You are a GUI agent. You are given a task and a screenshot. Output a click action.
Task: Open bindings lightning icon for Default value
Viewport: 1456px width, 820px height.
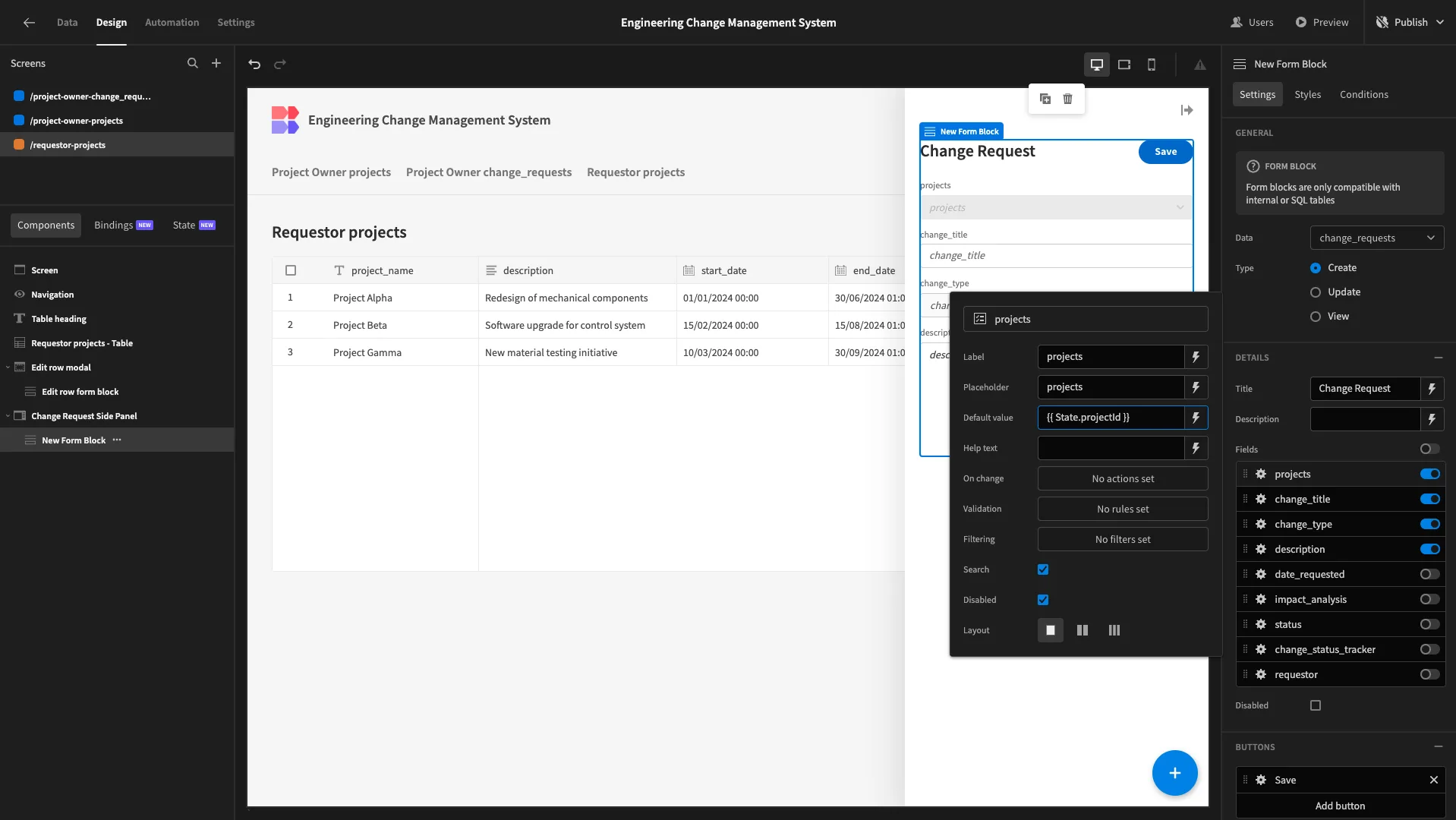point(1196,418)
